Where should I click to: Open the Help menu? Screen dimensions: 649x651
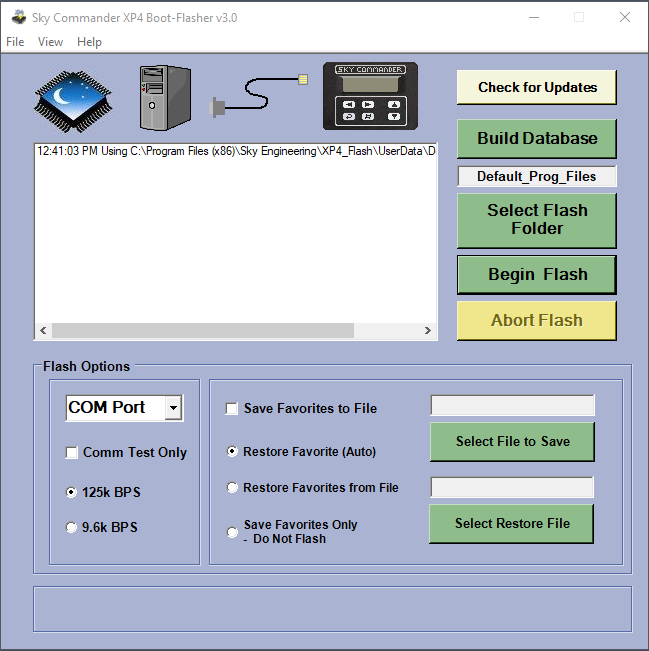pyautogui.click(x=89, y=42)
